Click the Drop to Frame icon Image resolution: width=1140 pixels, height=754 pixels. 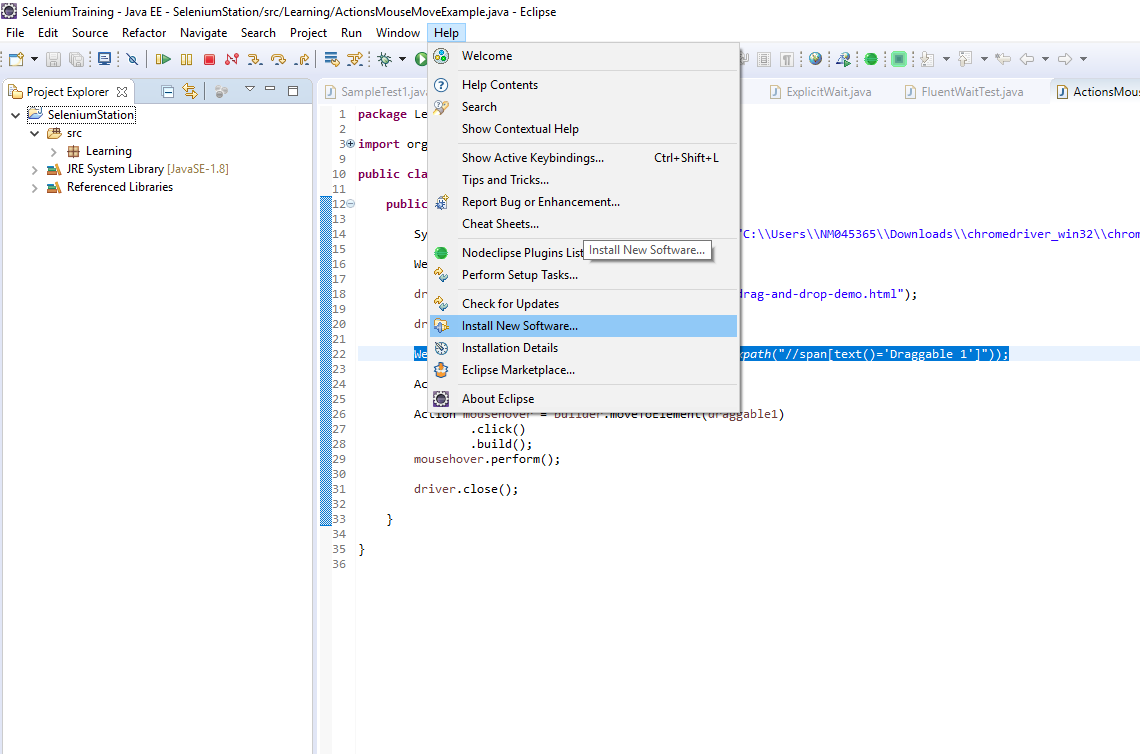click(332, 59)
